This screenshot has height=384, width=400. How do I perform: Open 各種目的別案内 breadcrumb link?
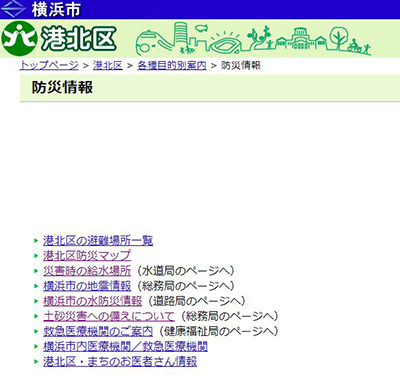click(x=172, y=65)
